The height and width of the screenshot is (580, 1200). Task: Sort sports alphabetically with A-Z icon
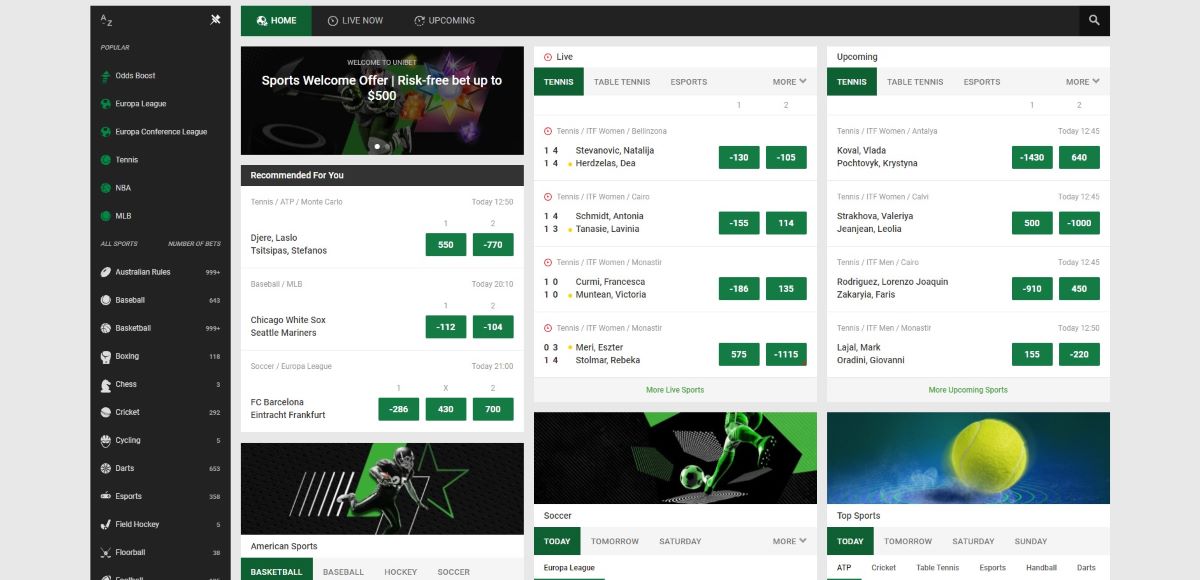[107, 20]
